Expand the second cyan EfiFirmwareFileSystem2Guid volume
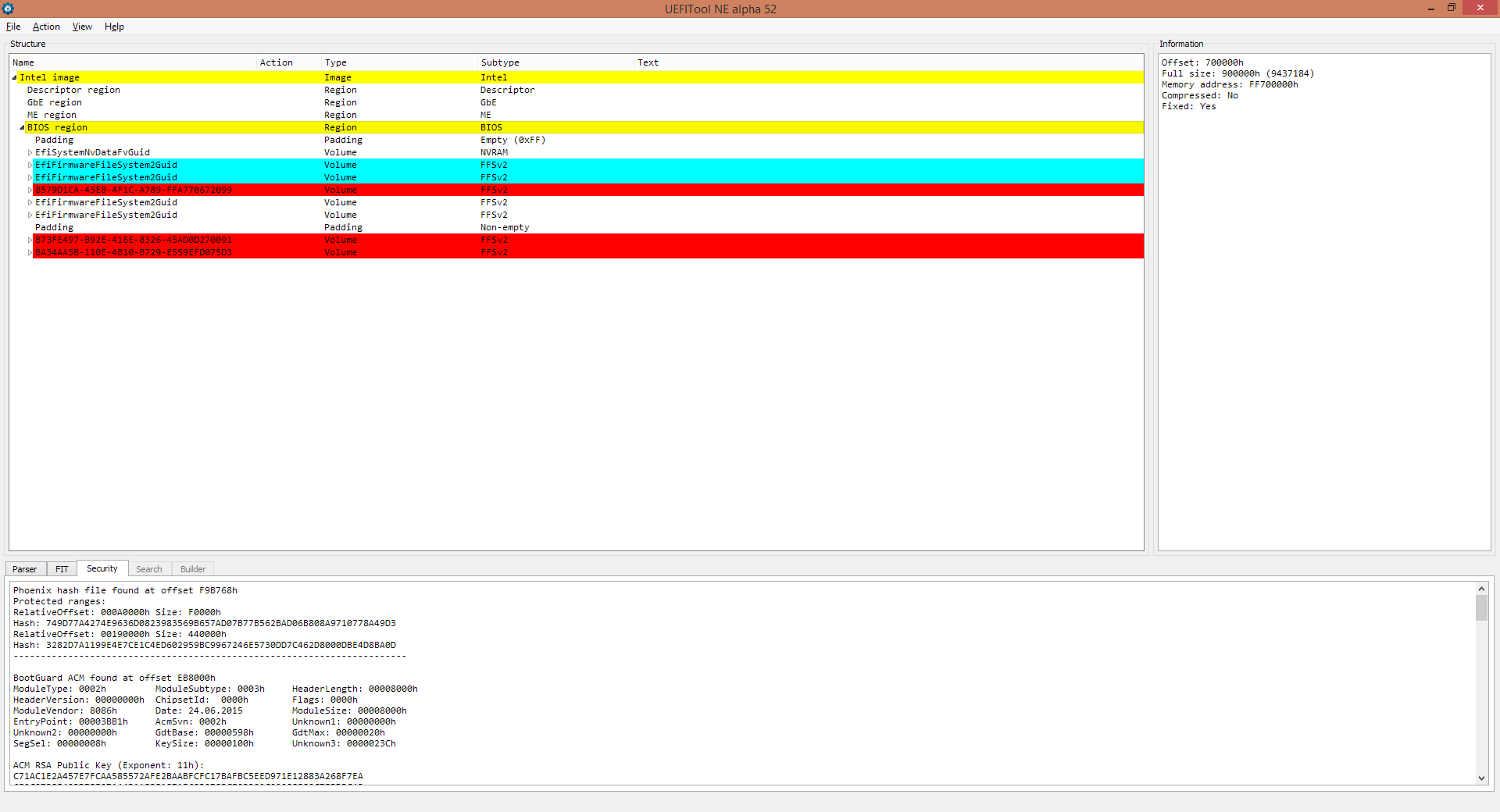Screen dimensions: 1500x812 point(30,177)
